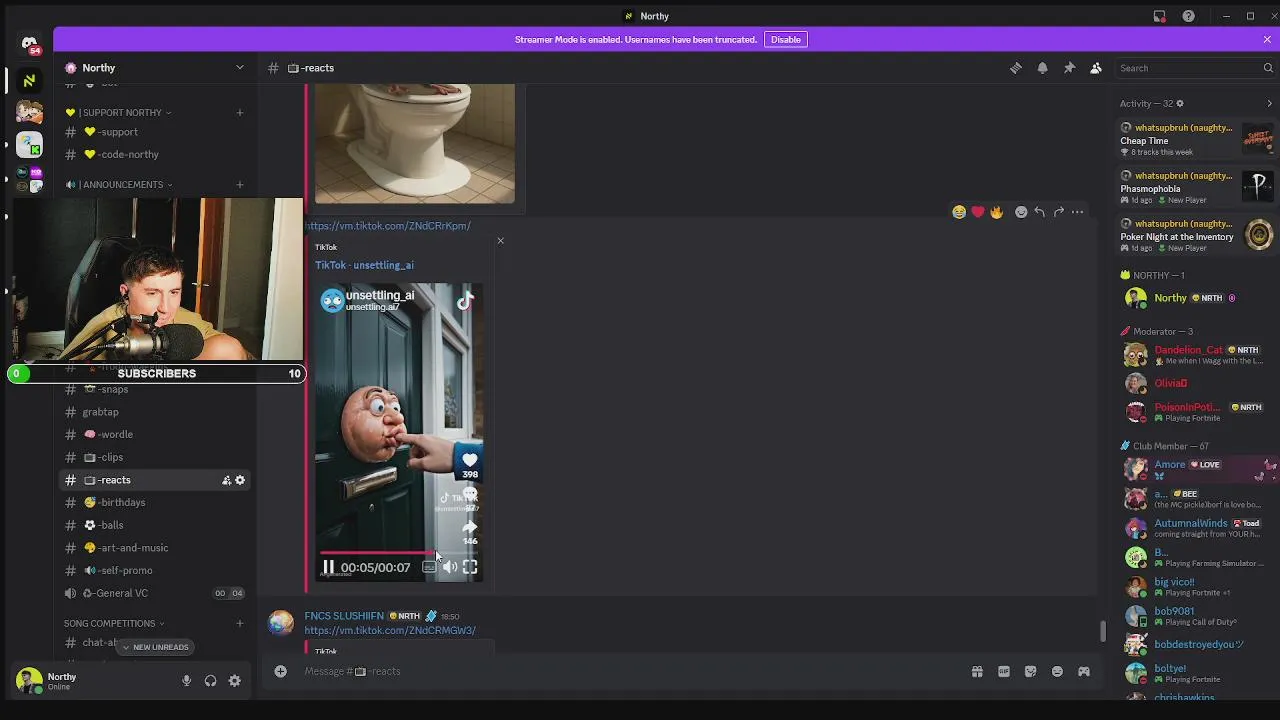Toggle the member list icon

(x=1096, y=68)
